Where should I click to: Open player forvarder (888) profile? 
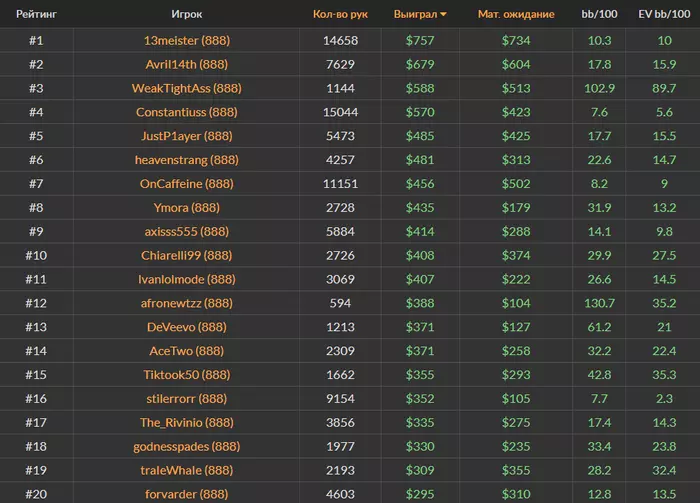click(187, 494)
